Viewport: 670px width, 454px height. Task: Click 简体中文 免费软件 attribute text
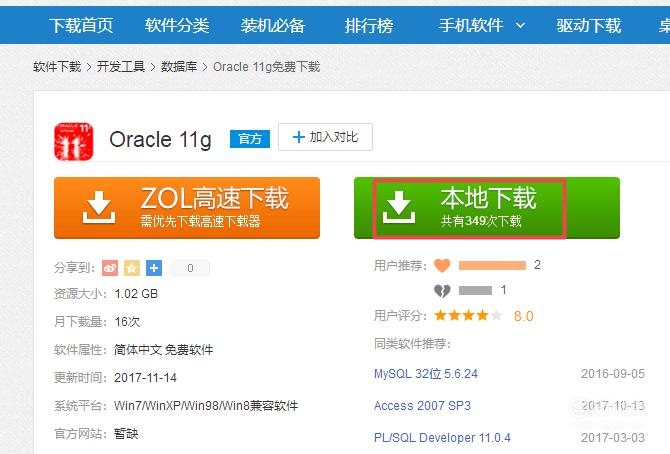coord(163,350)
